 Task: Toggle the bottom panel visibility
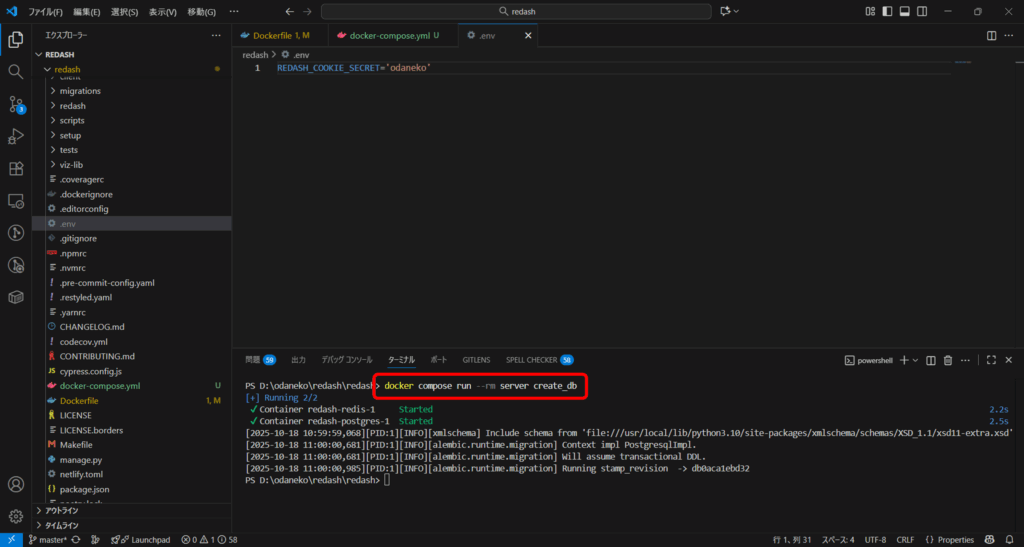click(x=904, y=11)
